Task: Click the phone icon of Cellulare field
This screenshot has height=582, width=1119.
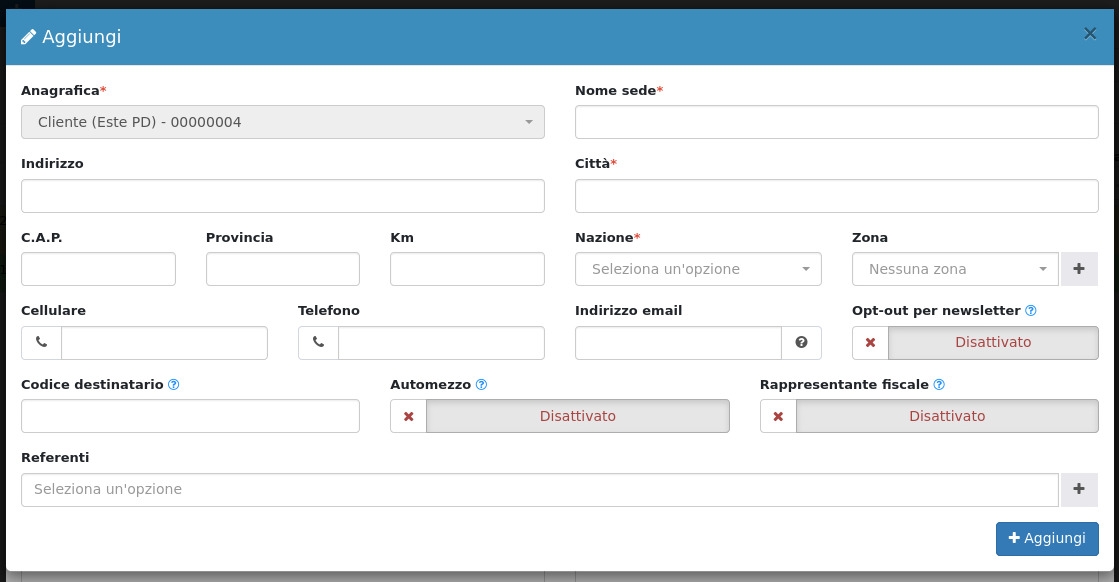Action: 41,342
